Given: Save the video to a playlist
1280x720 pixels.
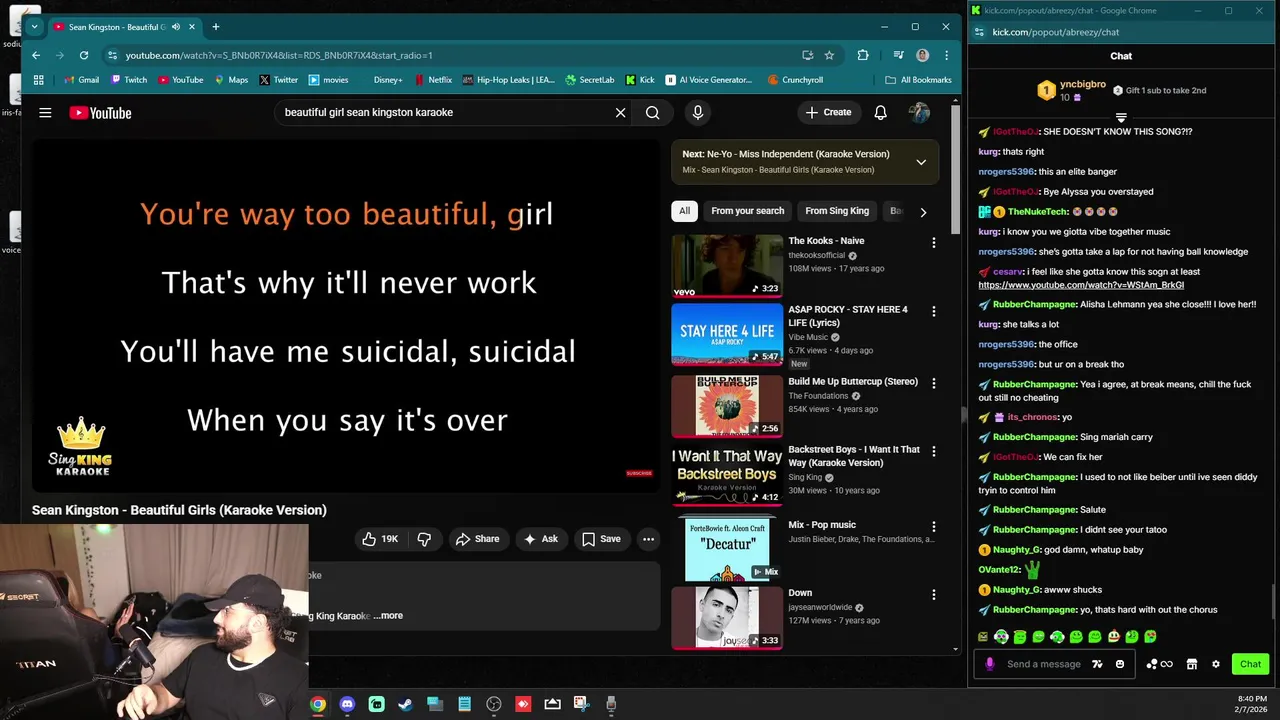Looking at the screenshot, I should 601,539.
